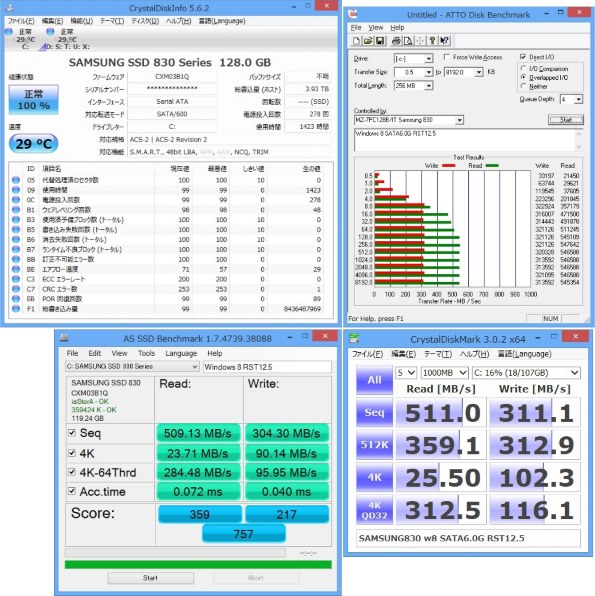595x596 pixels.
Task: Uncheck 4K test in AS SSD
Action: (x=72, y=453)
